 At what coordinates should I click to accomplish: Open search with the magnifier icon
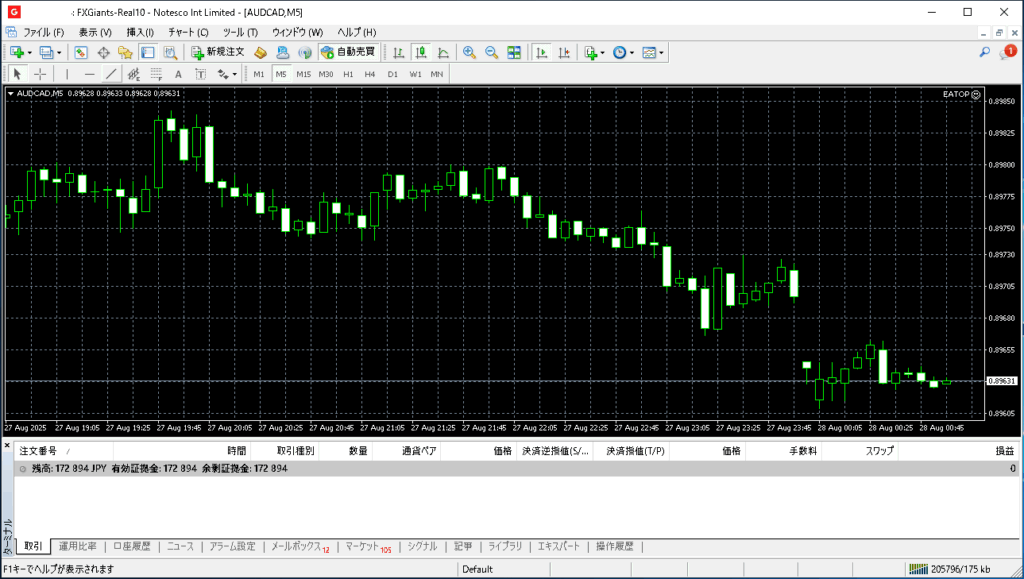[x=985, y=52]
